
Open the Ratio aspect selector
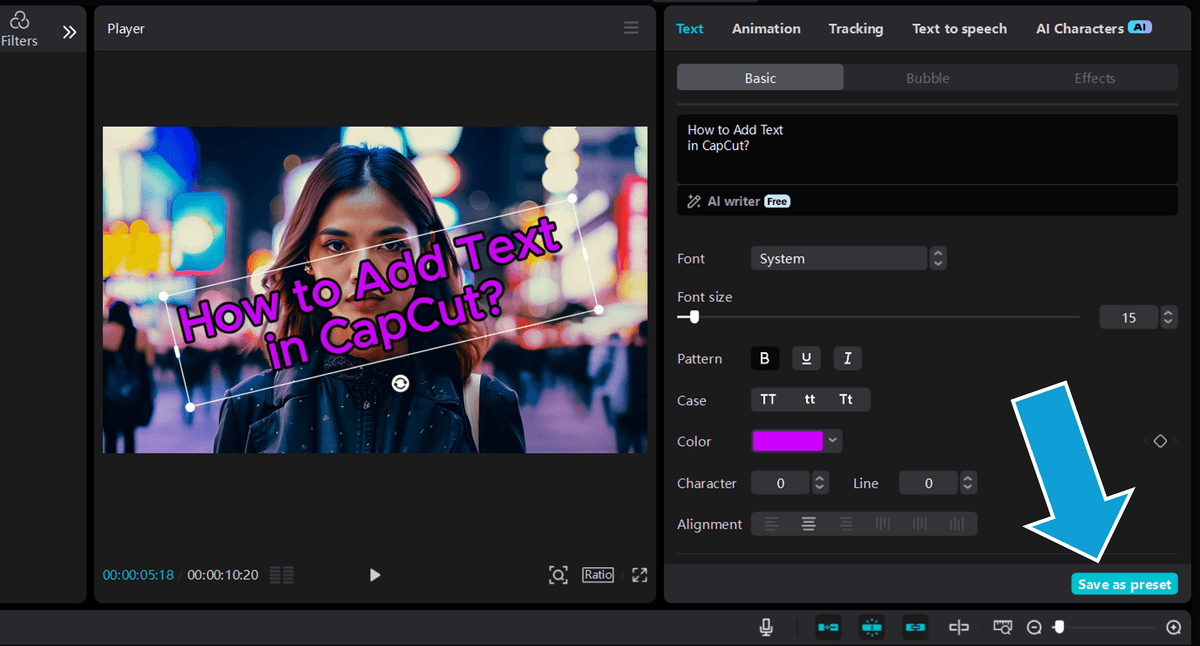tap(598, 575)
